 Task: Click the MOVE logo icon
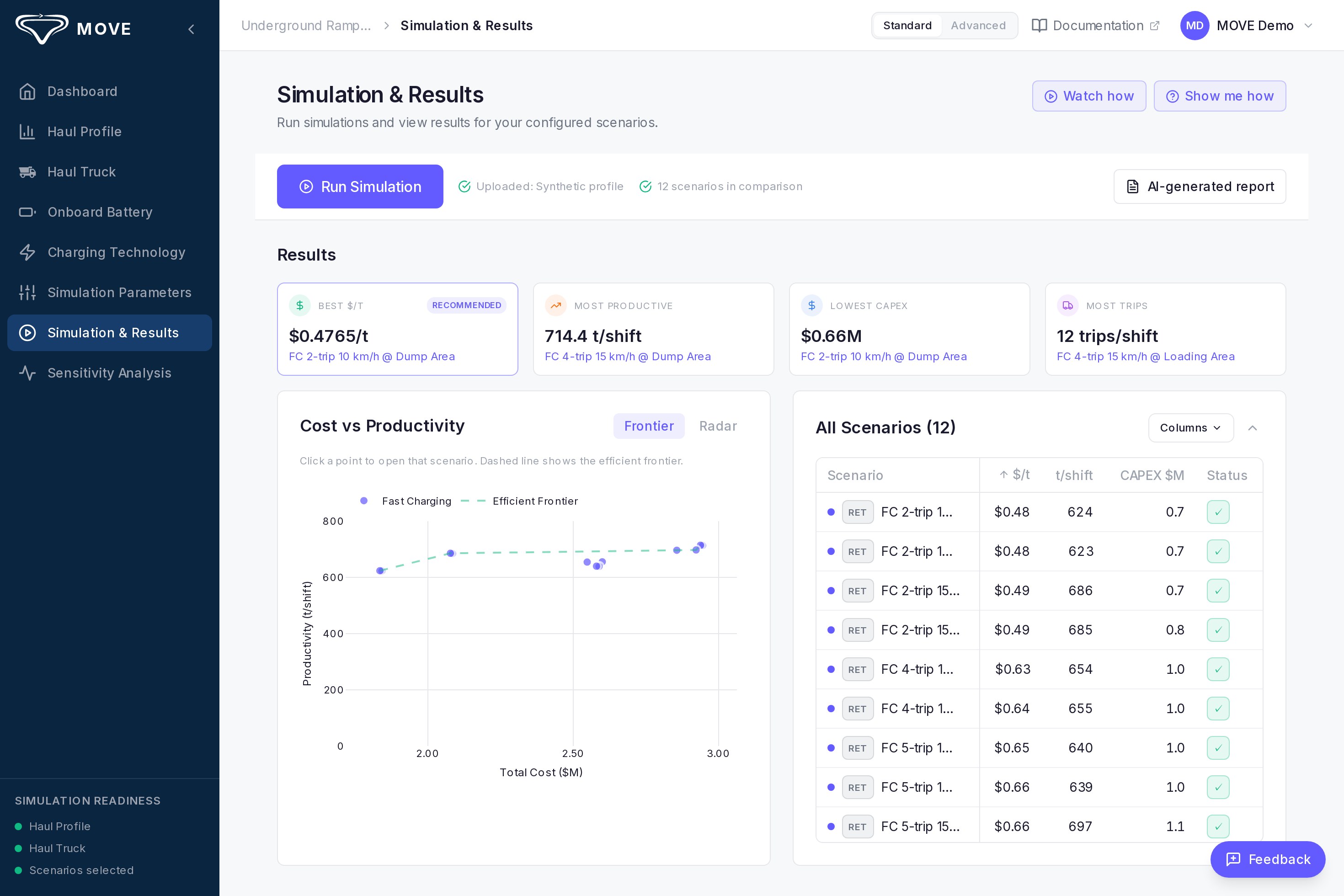pos(42,28)
